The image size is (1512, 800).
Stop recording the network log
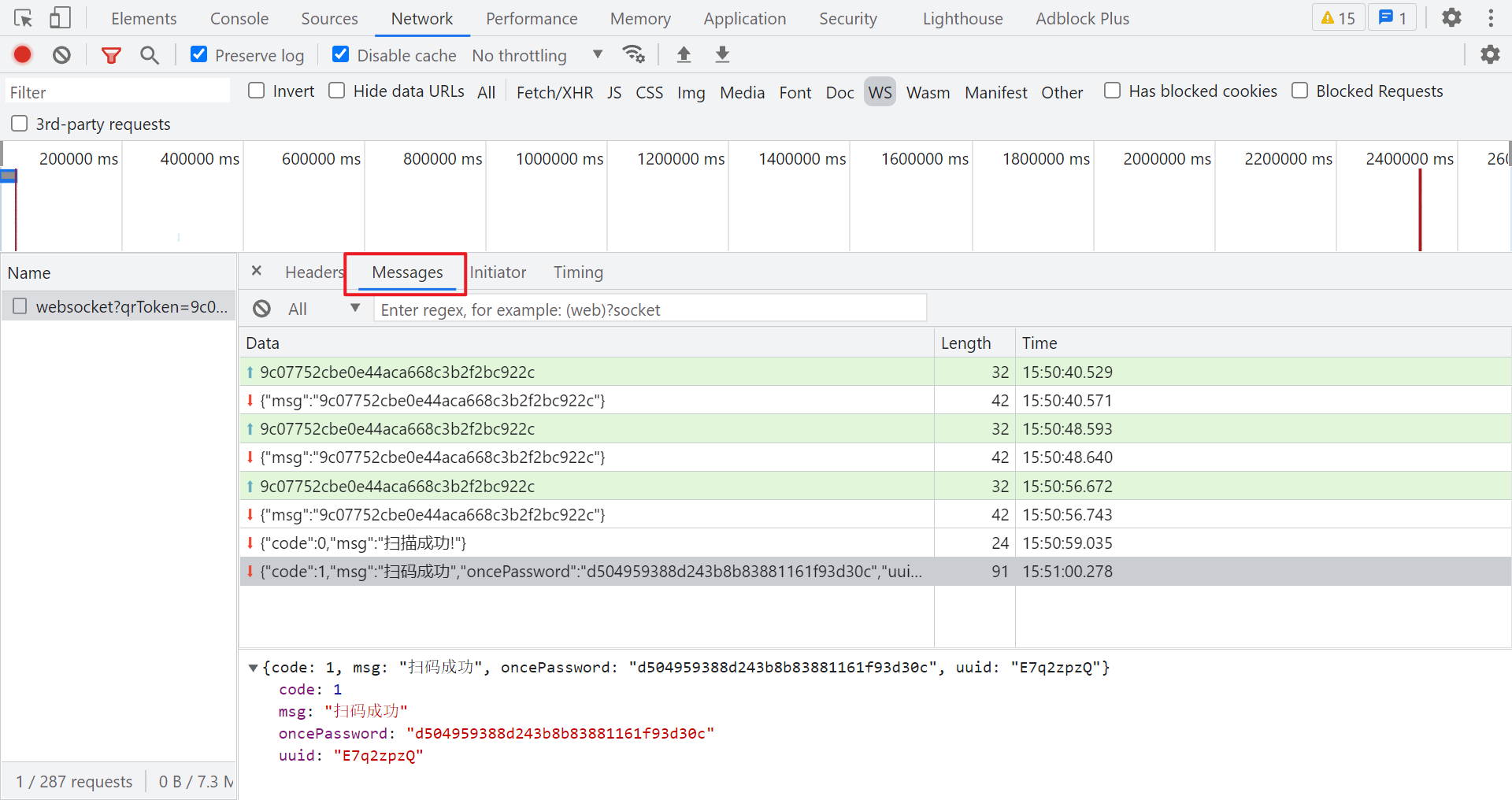coord(22,54)
